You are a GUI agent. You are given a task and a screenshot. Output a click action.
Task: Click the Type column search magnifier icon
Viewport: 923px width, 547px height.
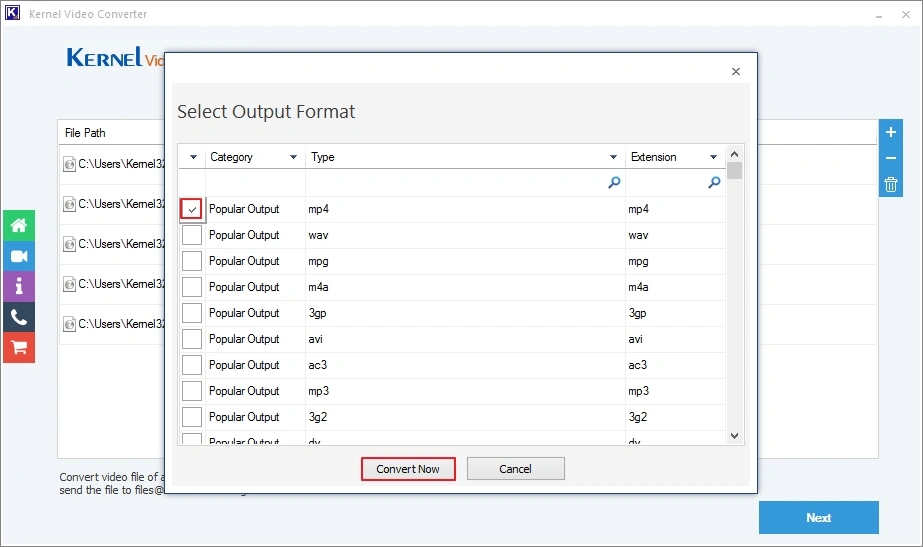click(x=614, y=183)
